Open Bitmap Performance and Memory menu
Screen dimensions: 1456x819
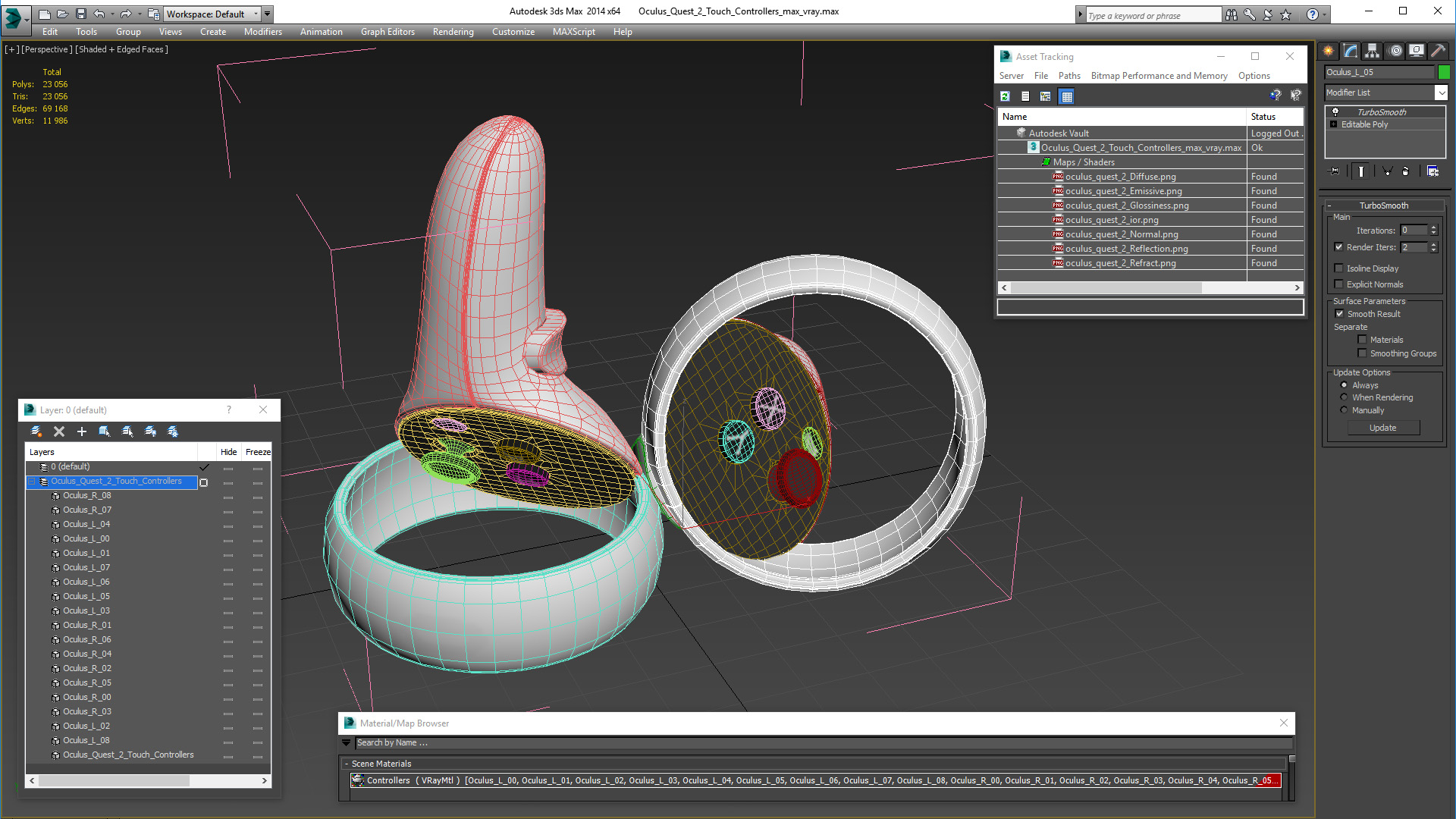[1159, 76]
